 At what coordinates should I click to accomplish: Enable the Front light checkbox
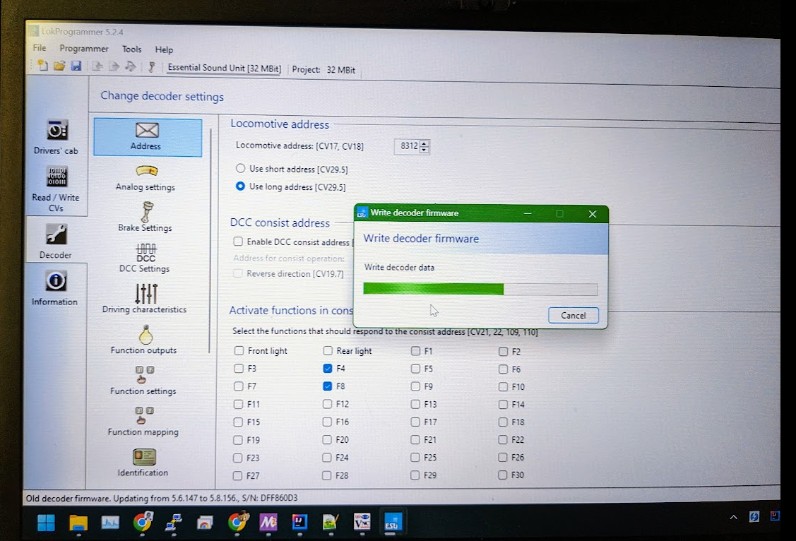coord(238,351)
